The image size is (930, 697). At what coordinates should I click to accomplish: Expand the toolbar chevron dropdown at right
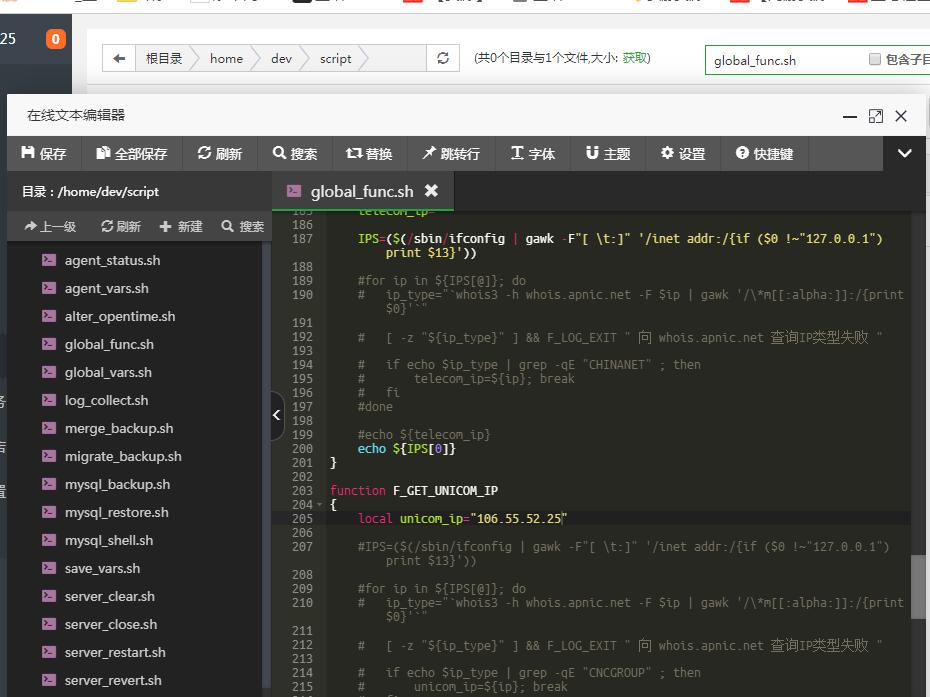coord(904,153)
